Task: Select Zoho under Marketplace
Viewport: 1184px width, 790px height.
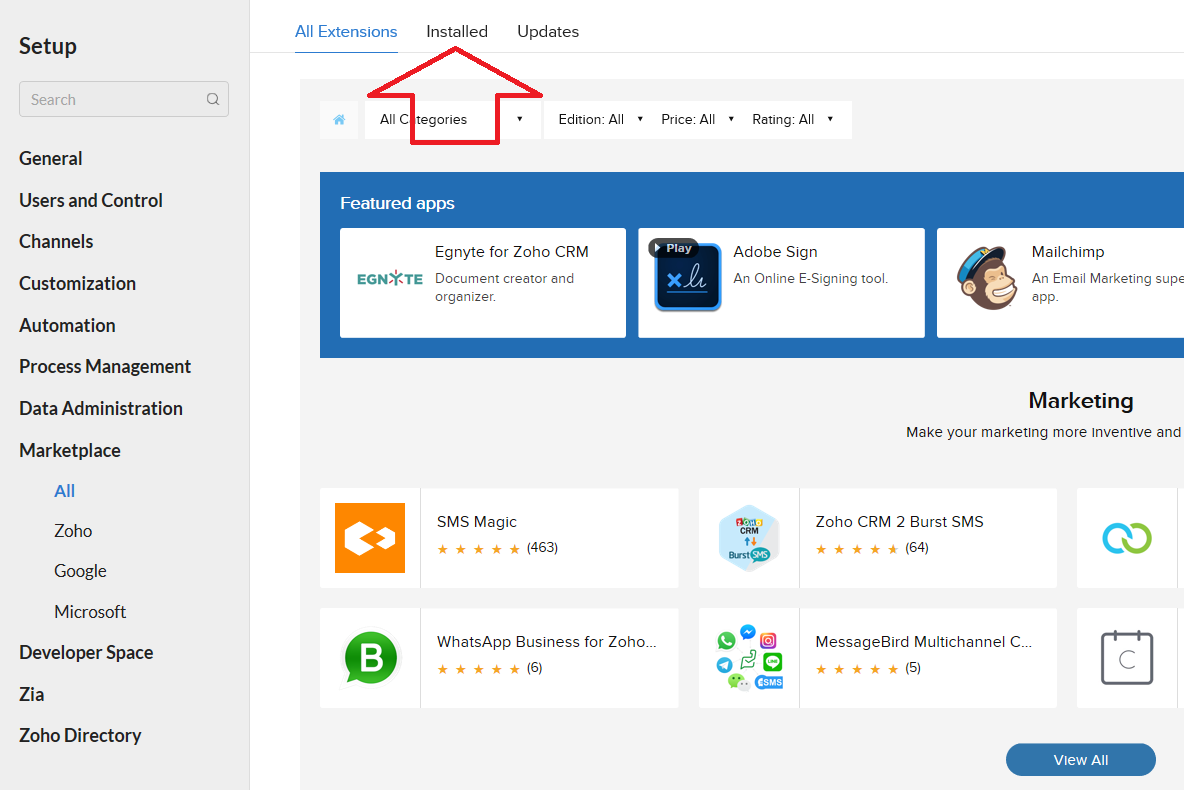Action: tap(72, 531)
